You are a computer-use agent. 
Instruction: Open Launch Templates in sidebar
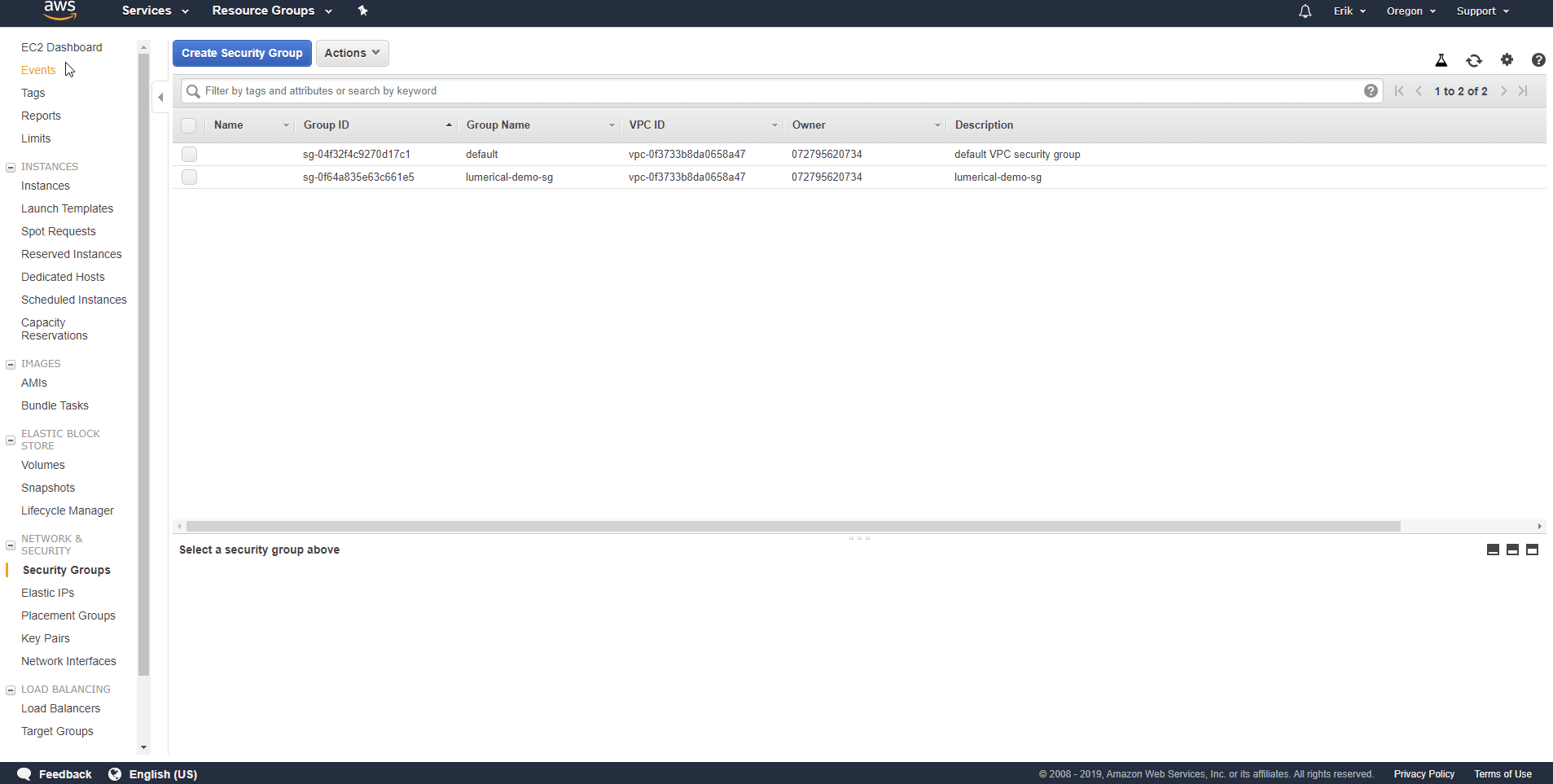click(68, 208)
